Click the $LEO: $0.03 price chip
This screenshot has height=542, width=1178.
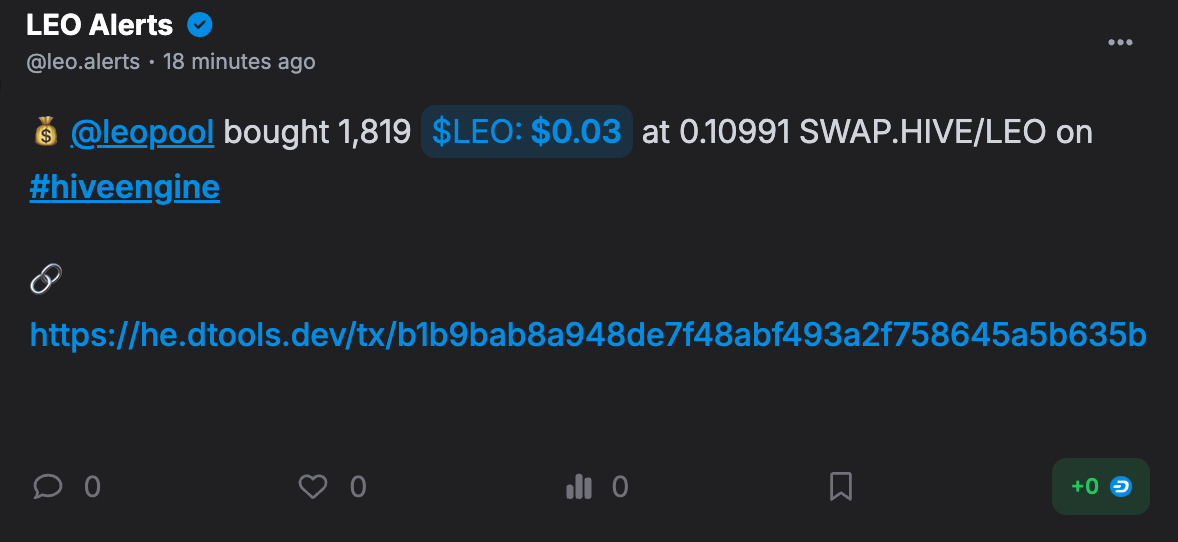[x=527, y=132]
